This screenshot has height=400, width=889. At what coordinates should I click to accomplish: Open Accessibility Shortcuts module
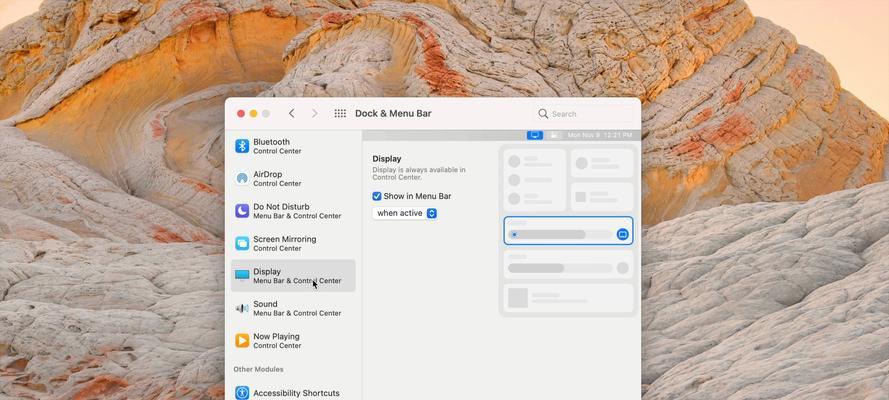point(293,393)
